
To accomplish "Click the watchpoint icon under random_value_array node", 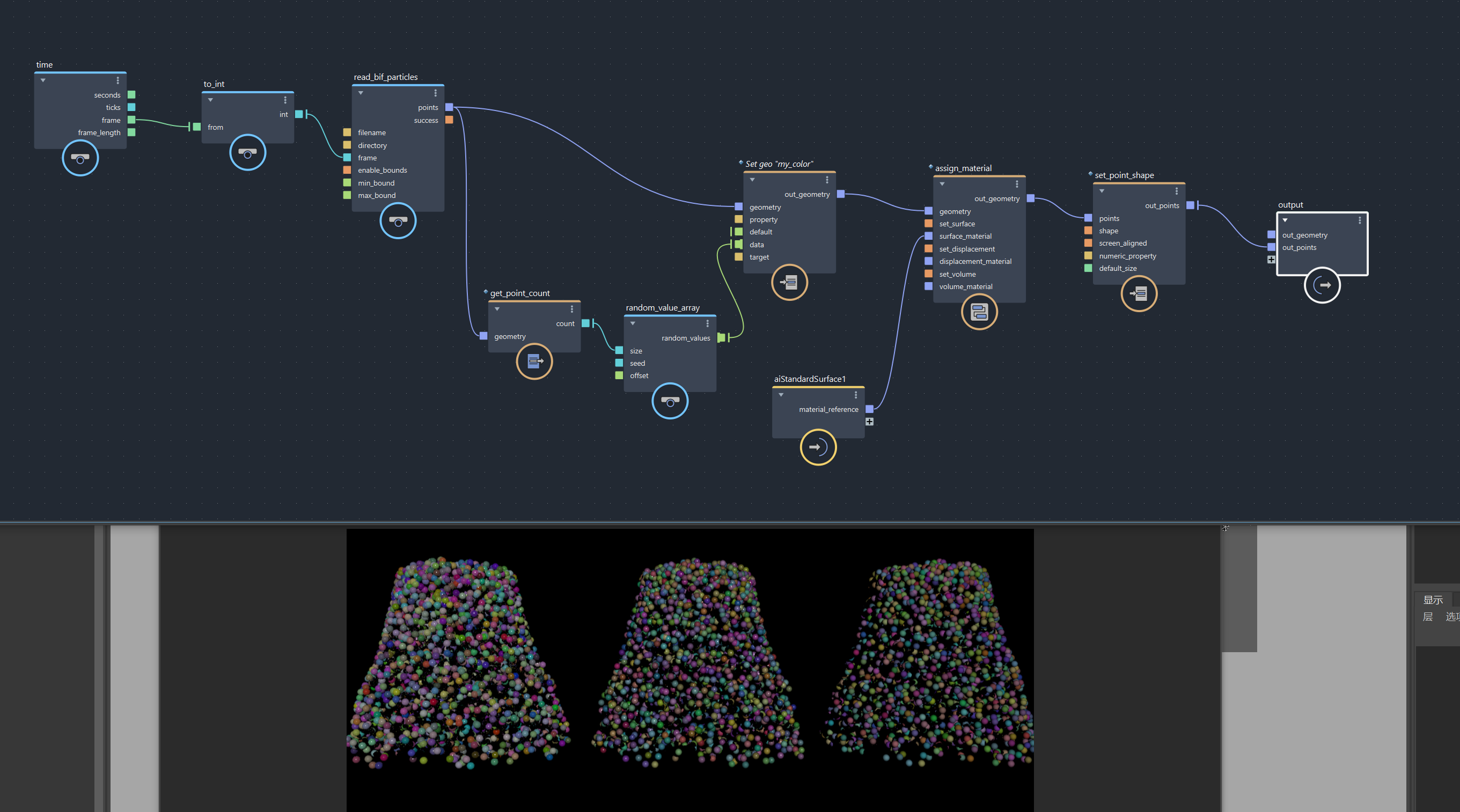I will tap(670, 401).
